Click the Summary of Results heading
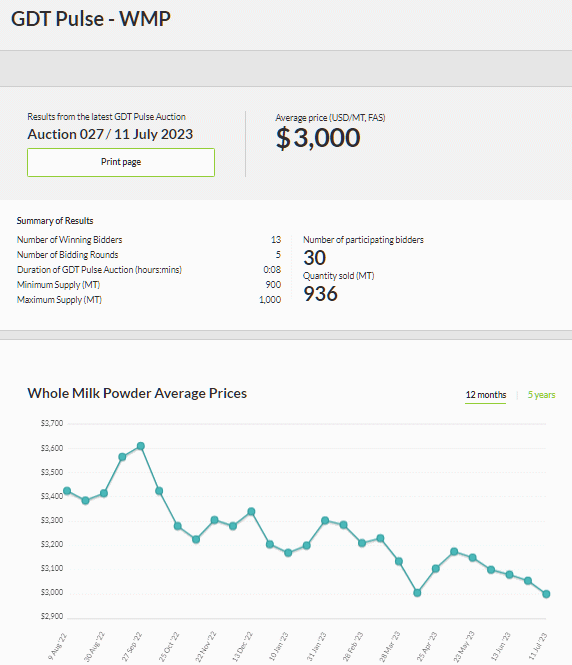Viewport: 572px width, 665px height. coord(55,221)
